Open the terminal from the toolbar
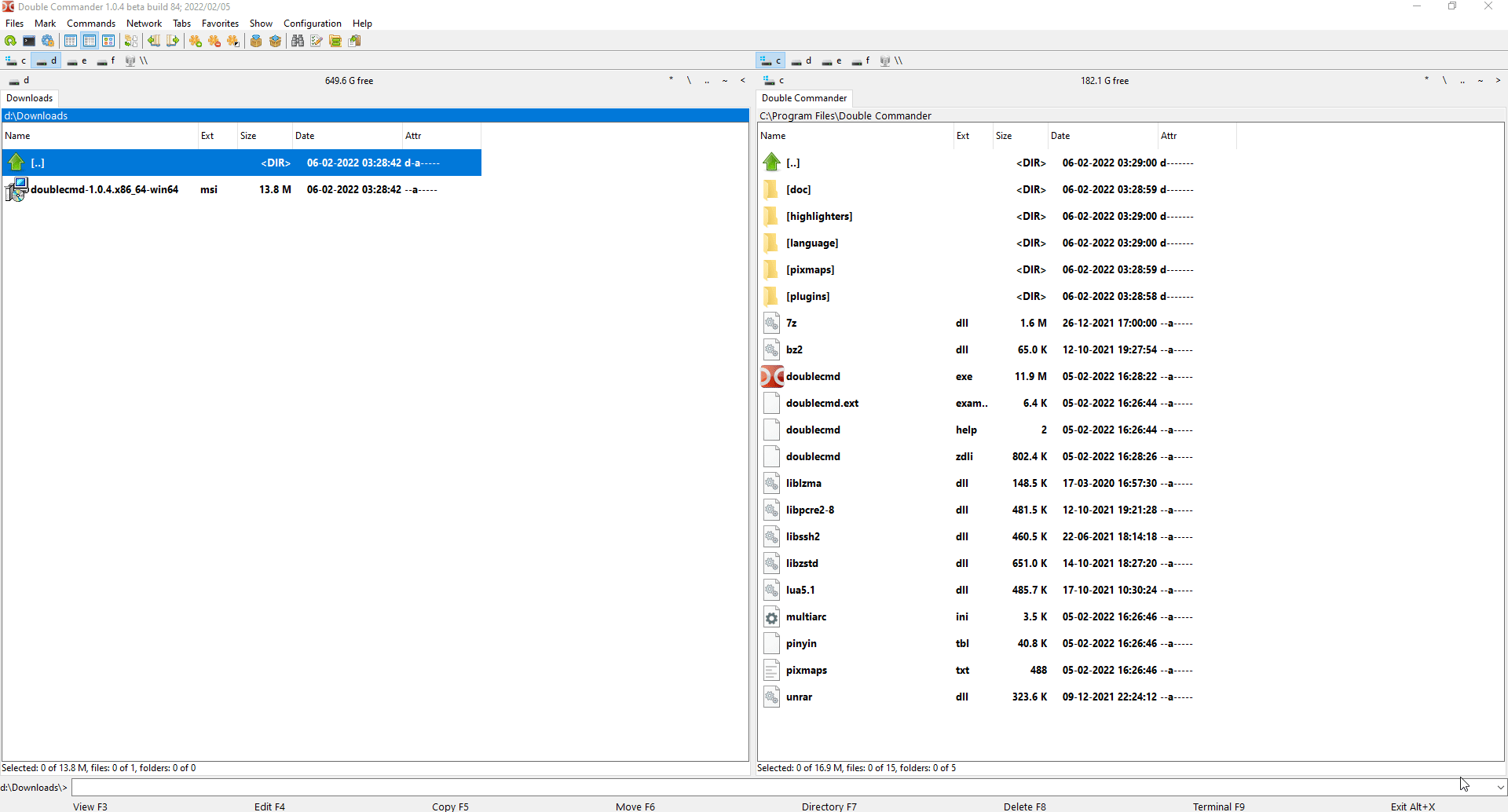1508x812 pixels. coord(29,41)
